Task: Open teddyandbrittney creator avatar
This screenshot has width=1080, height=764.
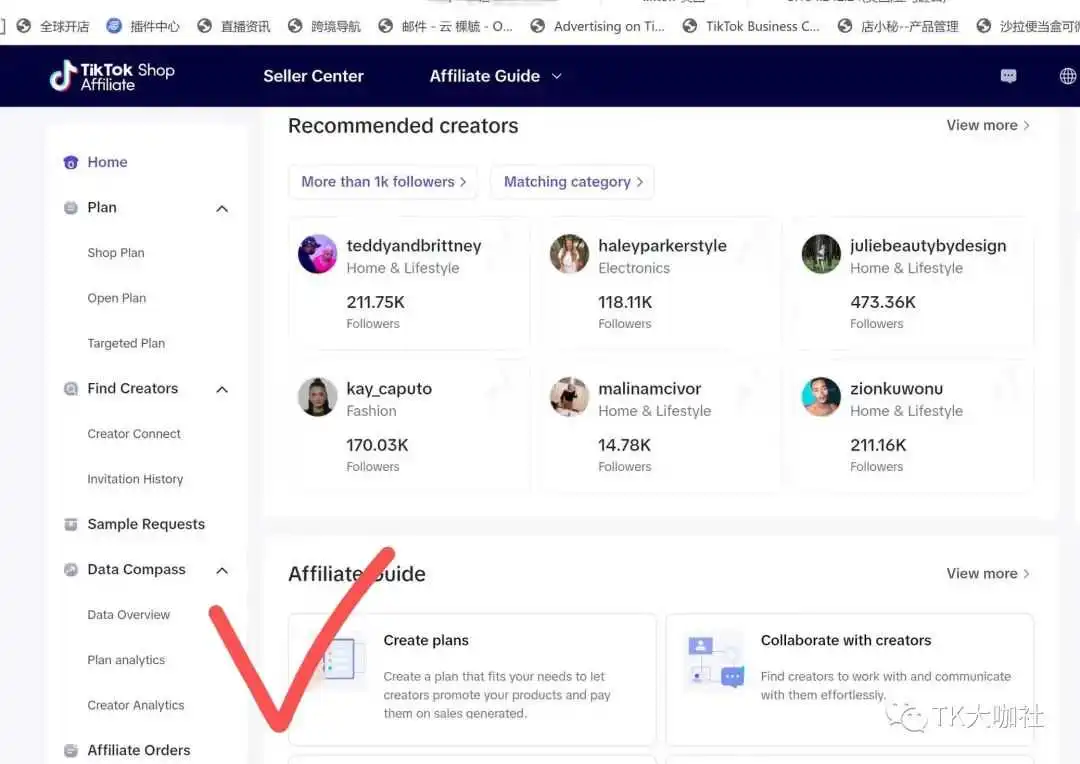Action: coord(318,254)
